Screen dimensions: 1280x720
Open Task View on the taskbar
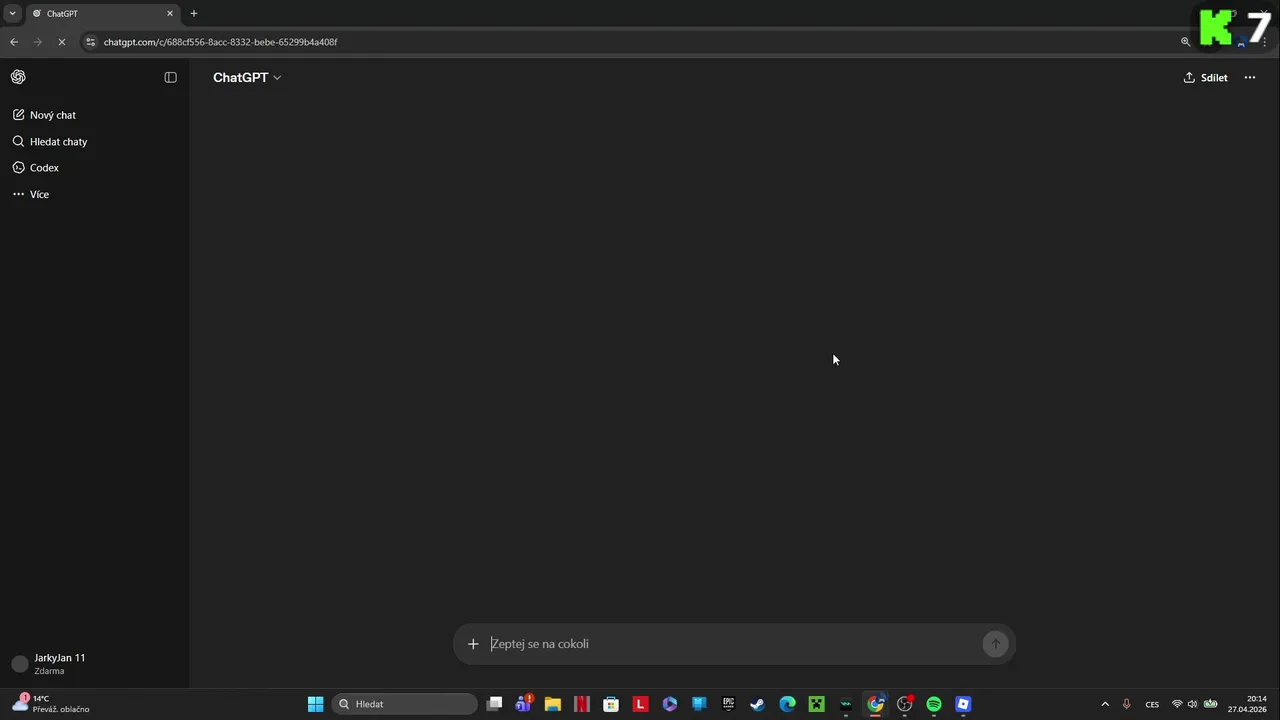click(x=494, y=704)
